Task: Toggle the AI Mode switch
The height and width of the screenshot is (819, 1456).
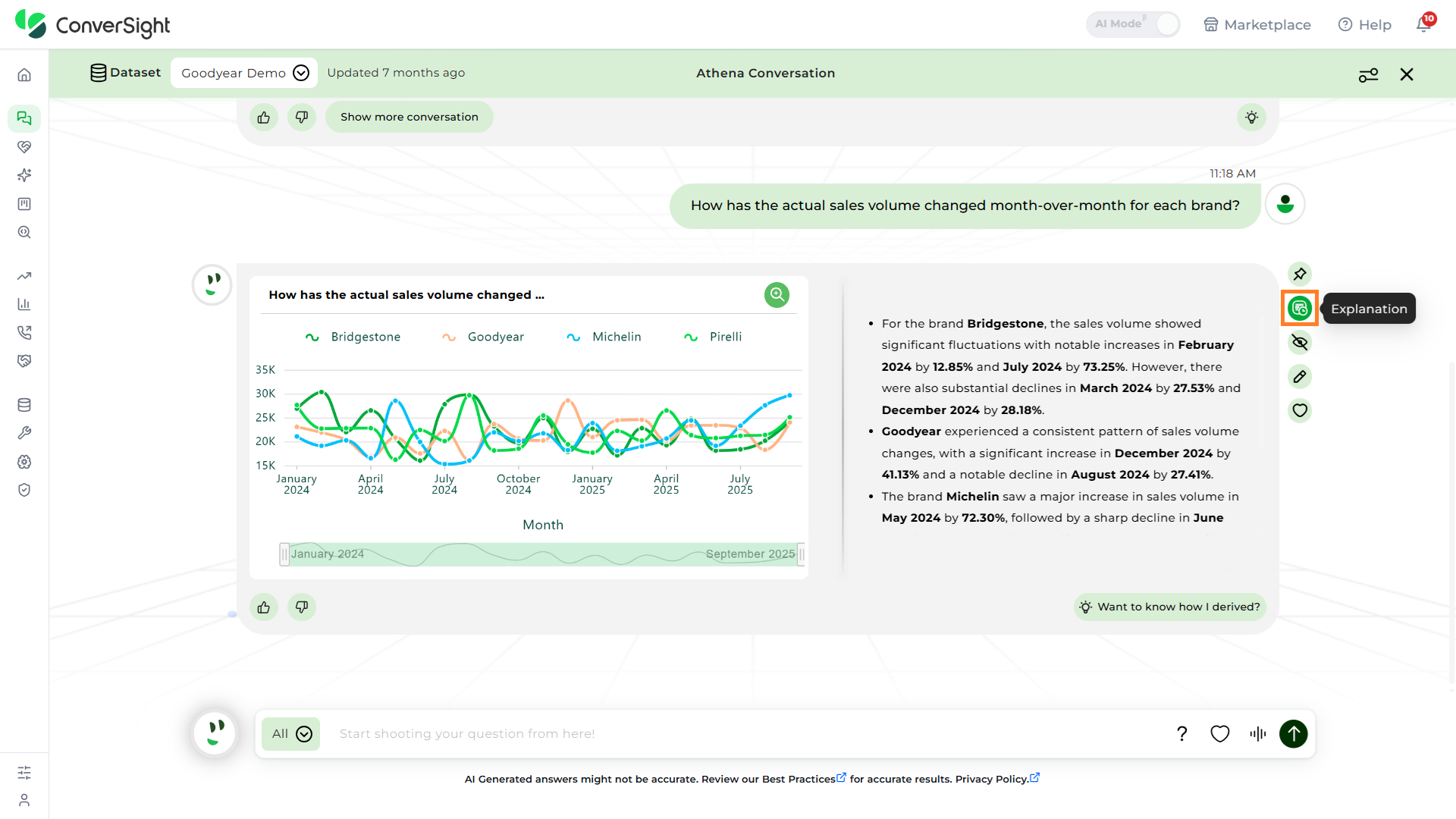Action: pos(1133,24)
